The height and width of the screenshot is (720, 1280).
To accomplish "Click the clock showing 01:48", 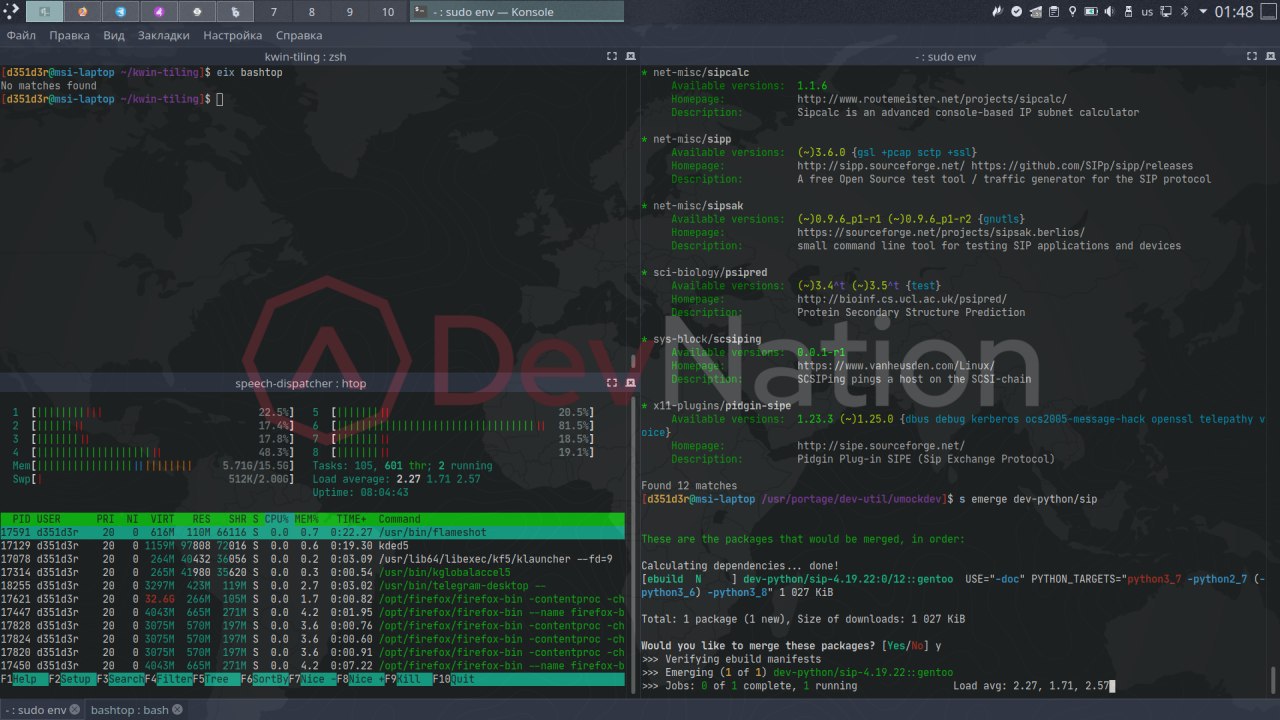I will coord(1234,11).
